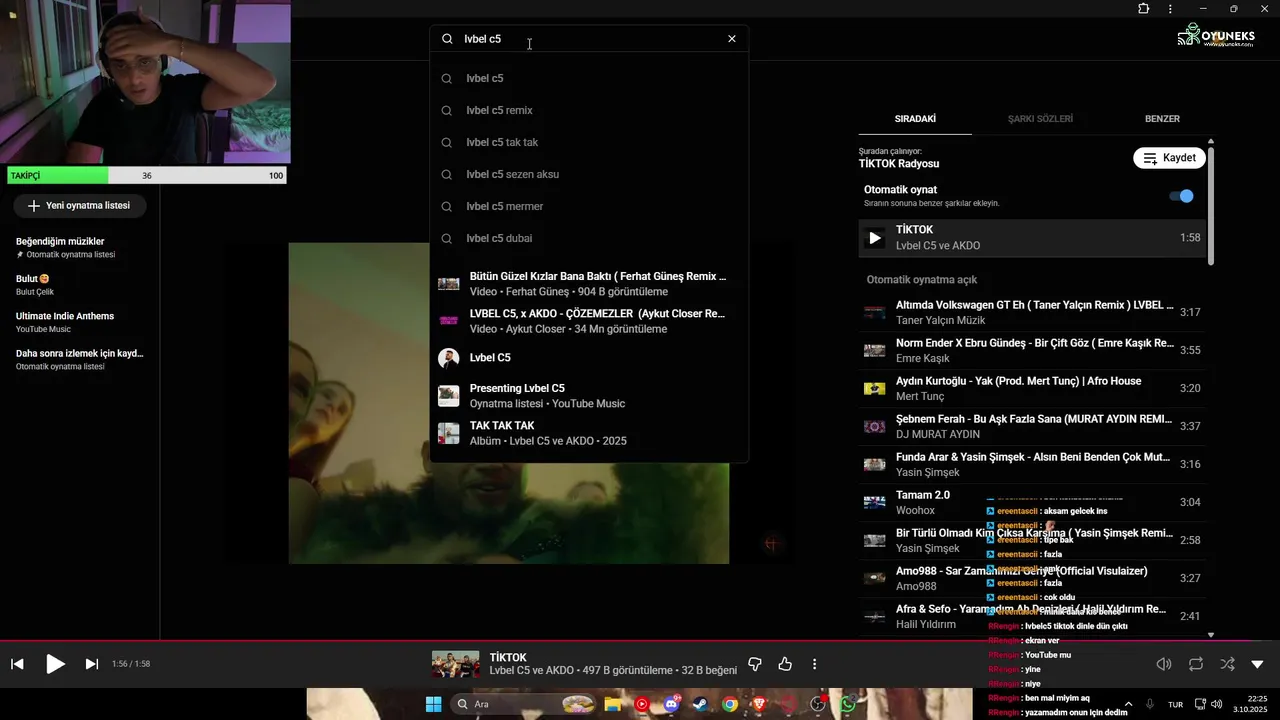Open Steam from the taskbar
This screenshot has width=1280, height=720.
tap(700, 704)
